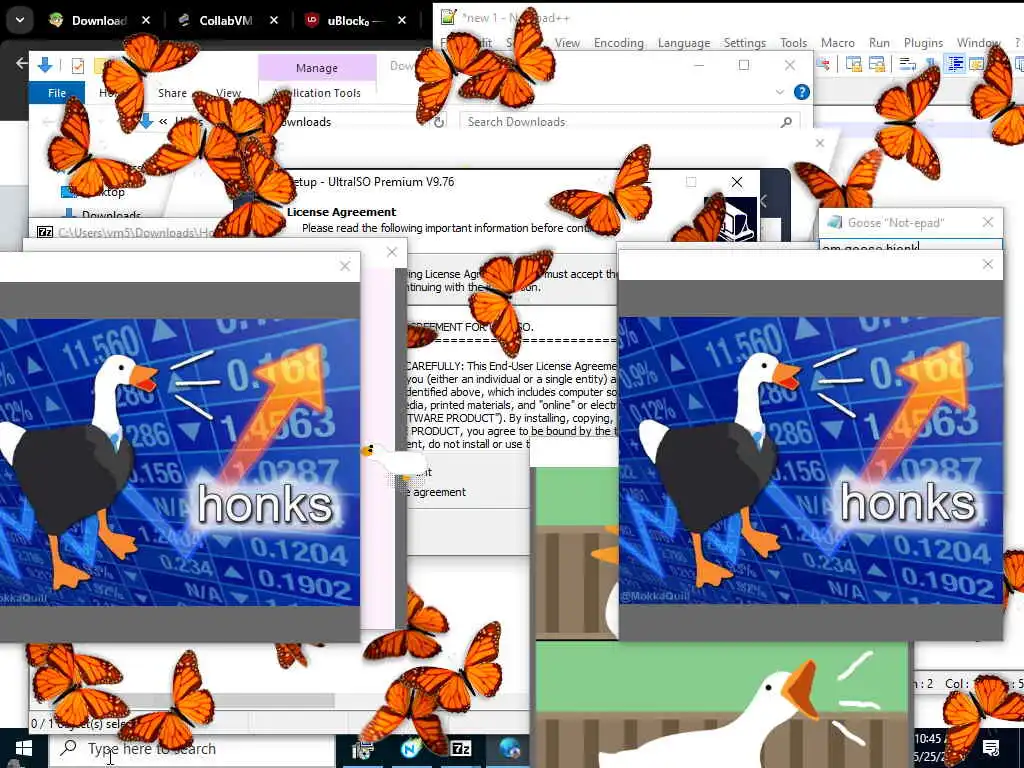The height and width of the screenshot is (768, 1024).
Task: Expand the address path double-chevron in Explorer
Action: tap(163, 121)
